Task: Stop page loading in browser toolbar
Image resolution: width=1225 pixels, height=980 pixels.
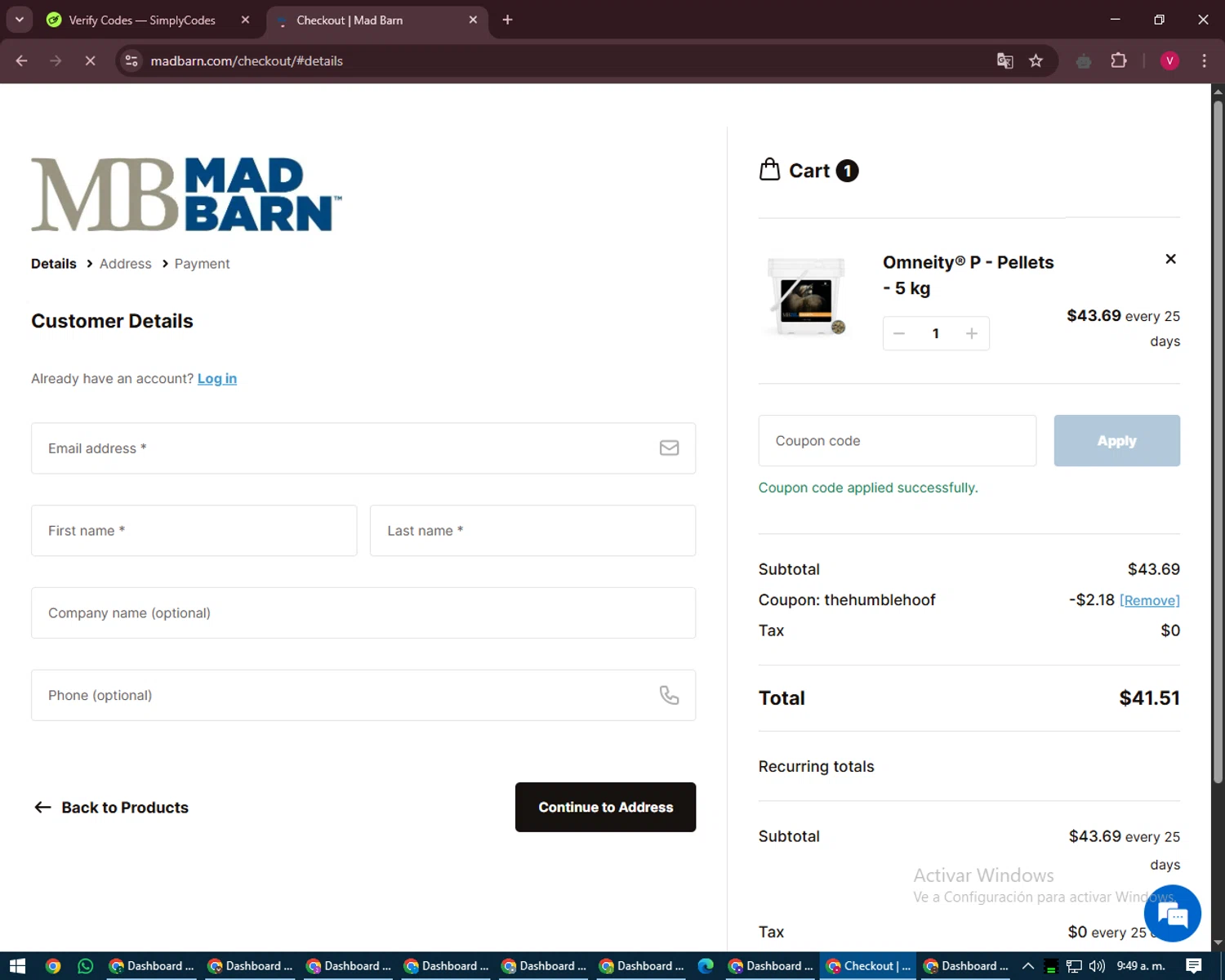Action: coord(90,60)
